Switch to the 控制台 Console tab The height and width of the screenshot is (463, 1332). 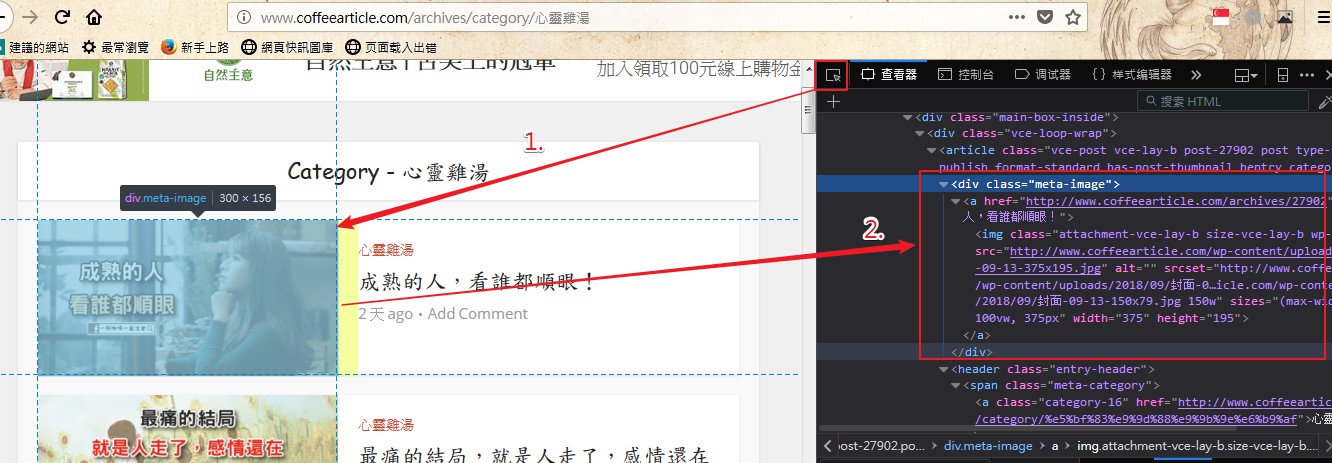click(966, 75)
